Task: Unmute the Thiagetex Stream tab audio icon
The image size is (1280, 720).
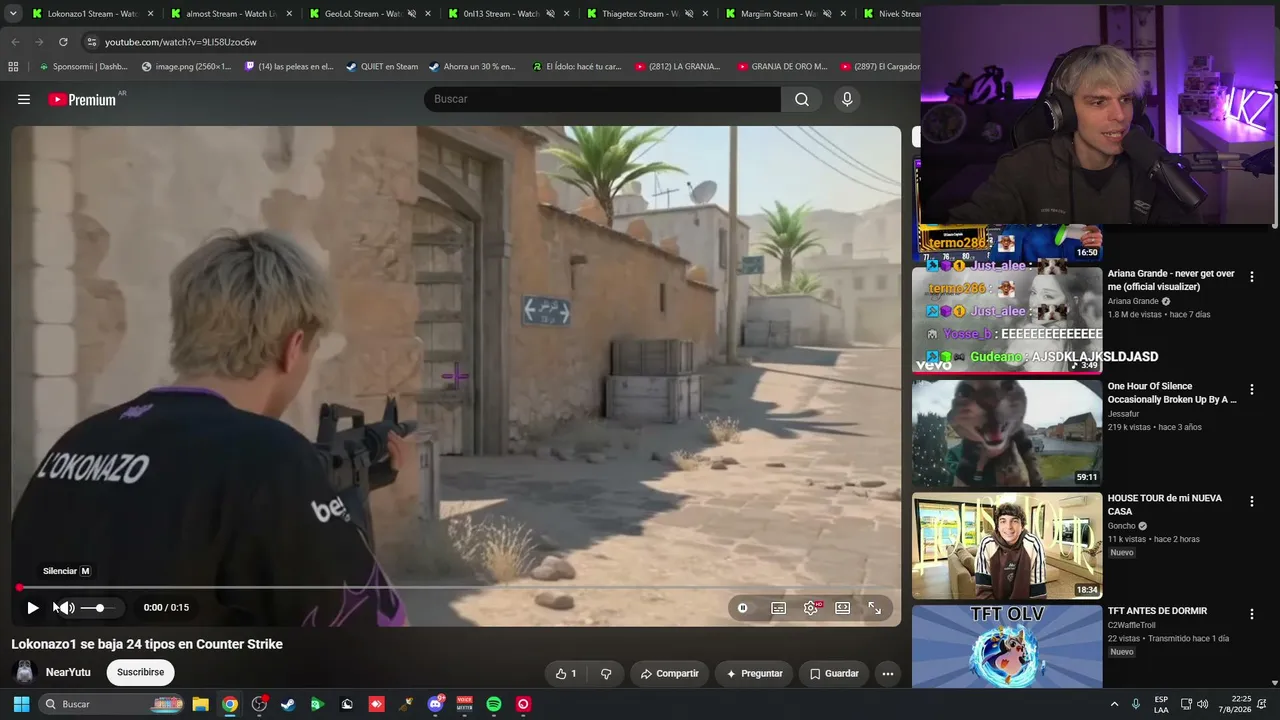Action: [689, 14]
